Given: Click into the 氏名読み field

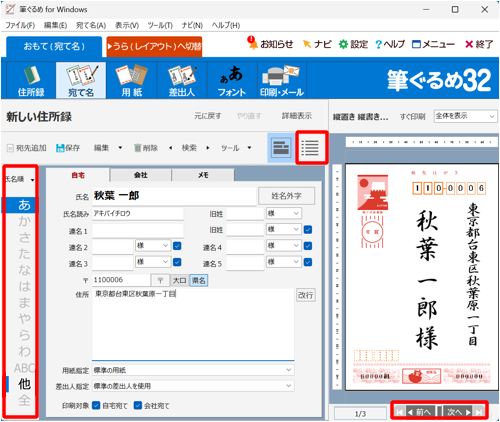Looking at the screenshot, I should pos(138,214).
